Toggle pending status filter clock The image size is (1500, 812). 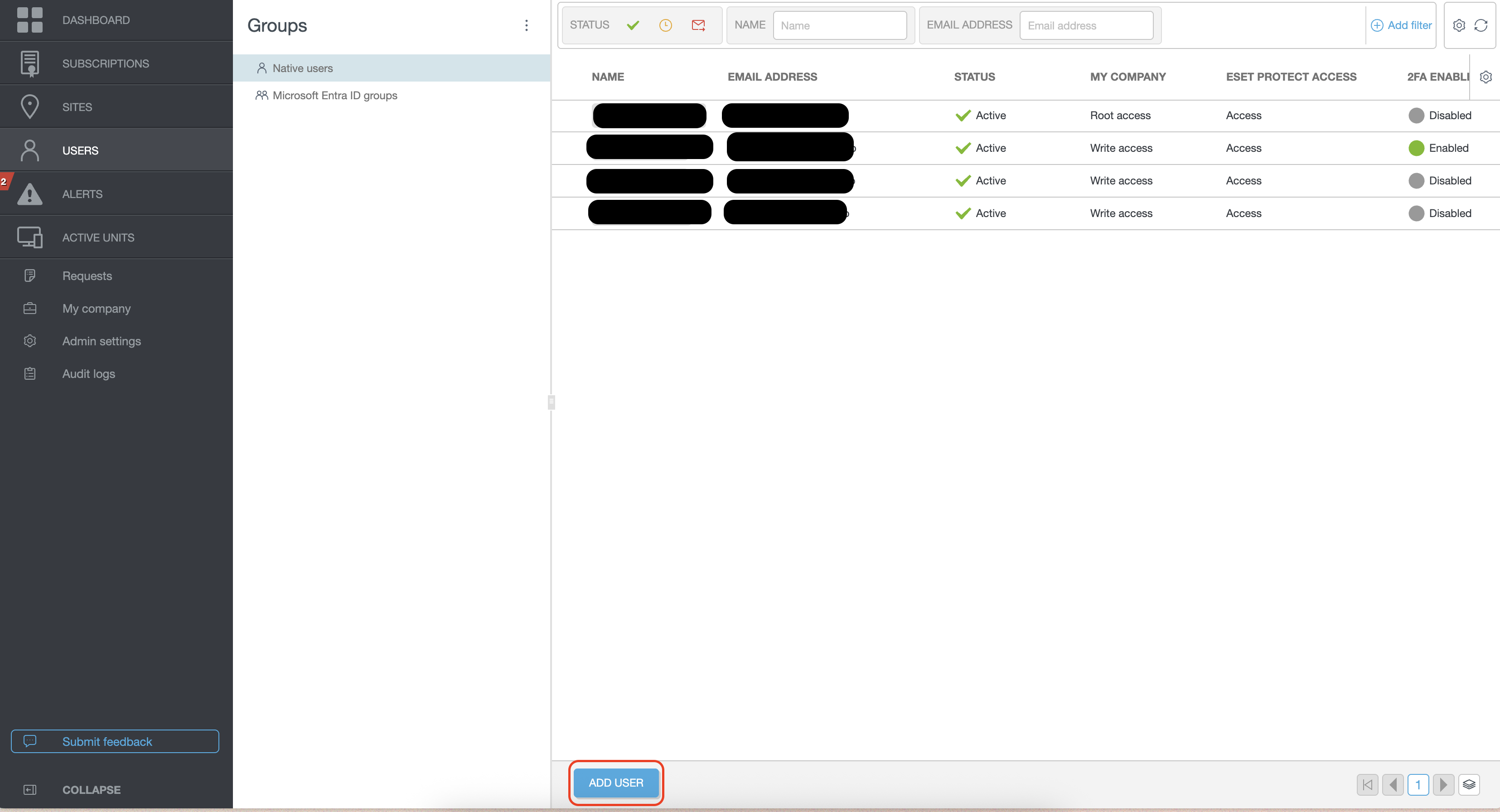coord(665,25)
